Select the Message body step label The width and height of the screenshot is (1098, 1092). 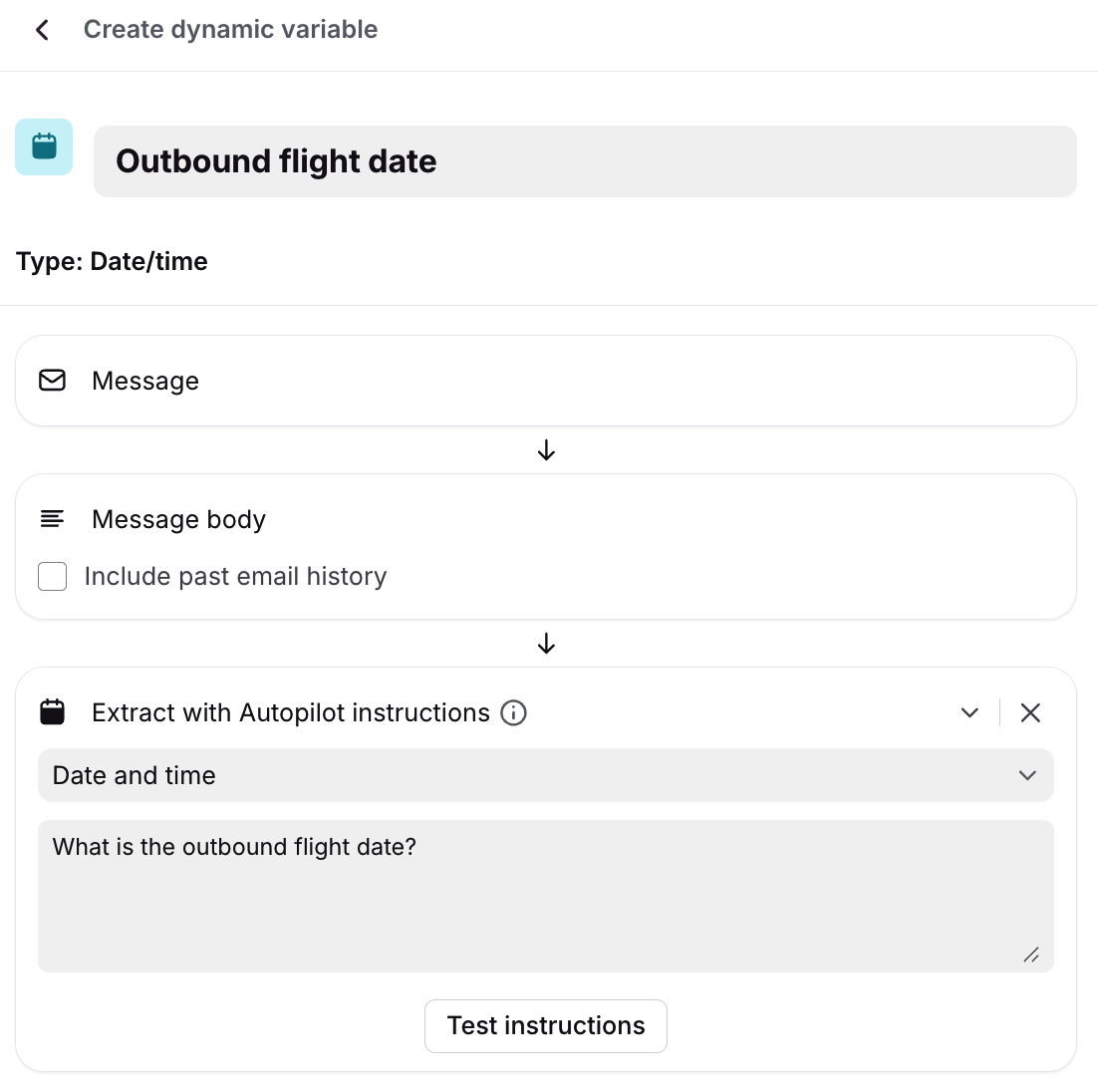178,519
